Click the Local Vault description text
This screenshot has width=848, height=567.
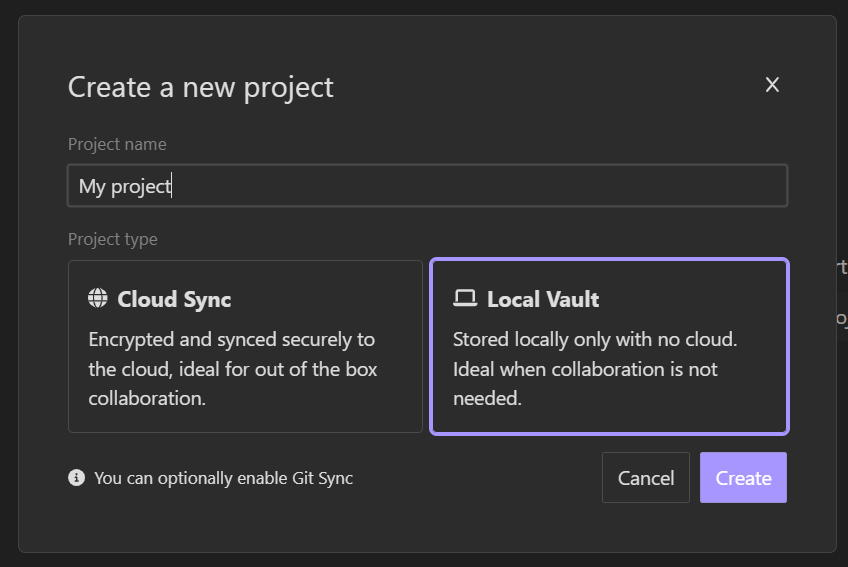(595, 369)
